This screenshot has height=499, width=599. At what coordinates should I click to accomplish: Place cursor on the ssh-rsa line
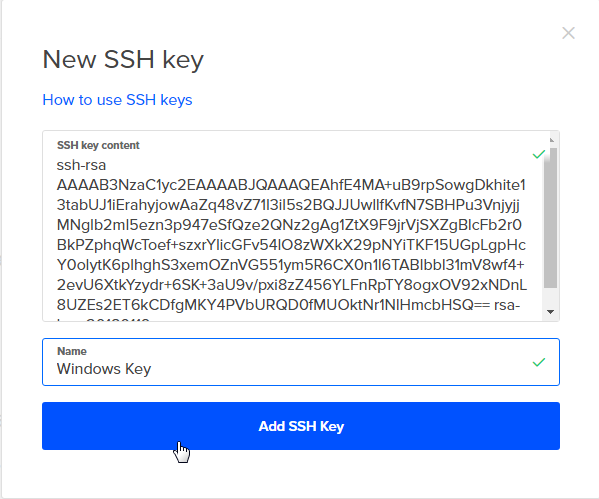pos(81,165)
